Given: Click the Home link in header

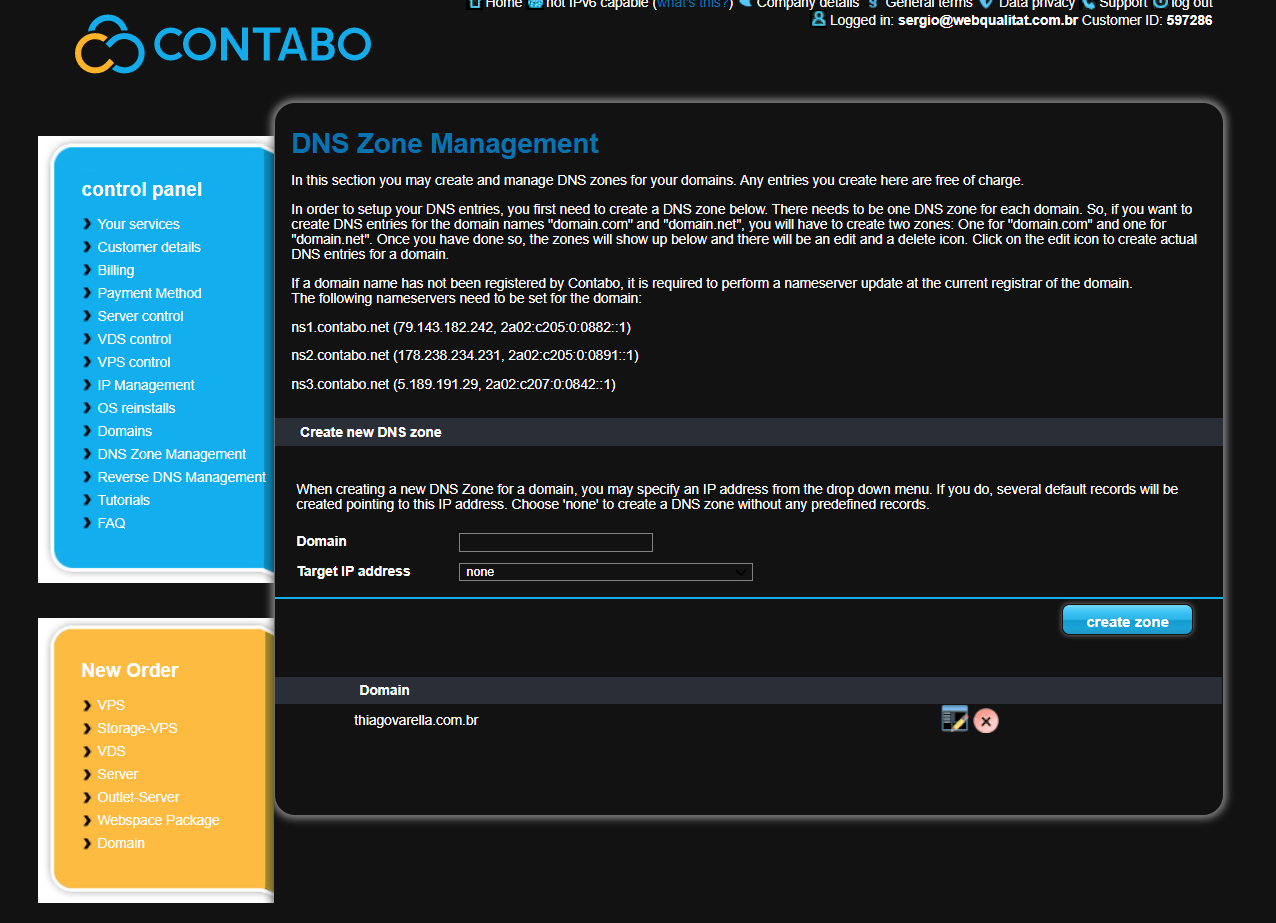Looking at the screenshot, I should click(503, 4).
